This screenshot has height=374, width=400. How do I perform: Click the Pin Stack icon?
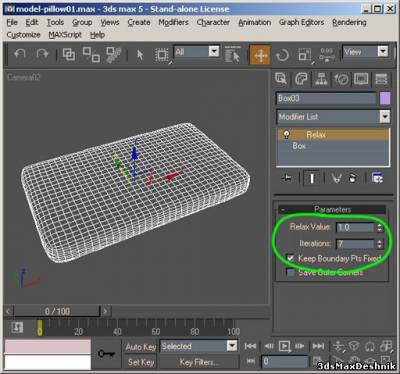coord(286,178)
